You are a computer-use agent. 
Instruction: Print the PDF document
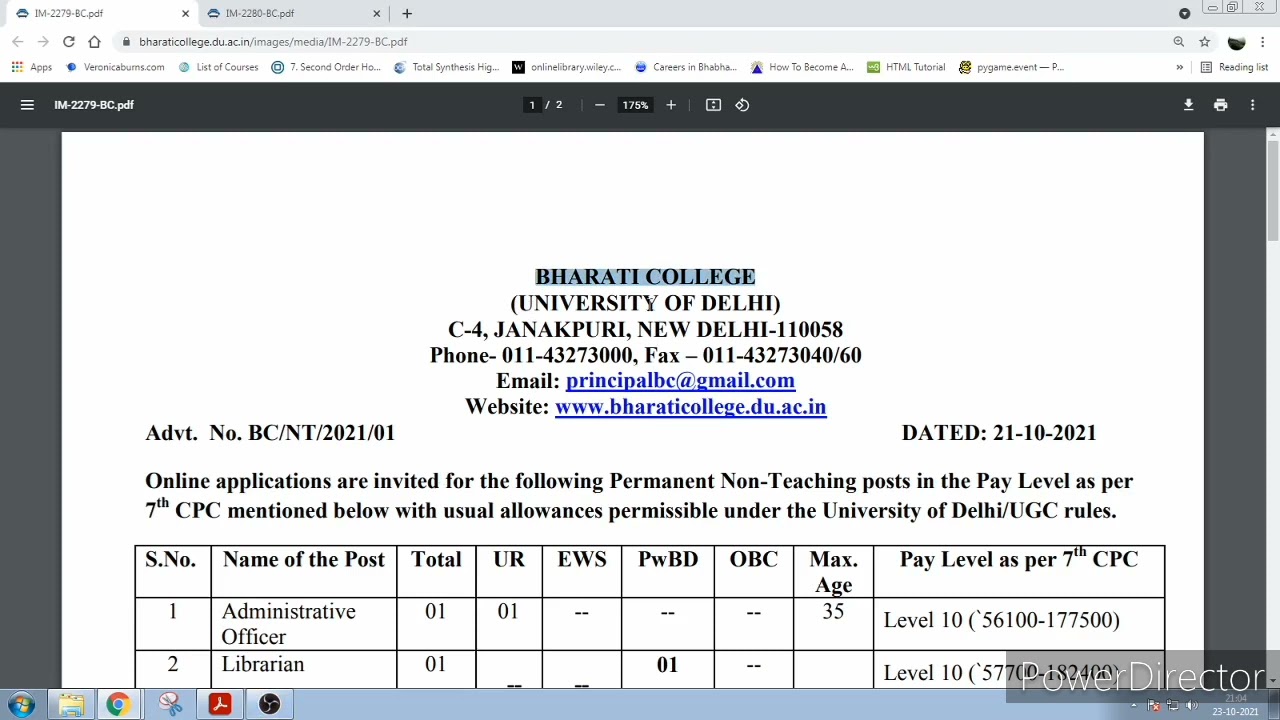click(x=1220, y=105)
